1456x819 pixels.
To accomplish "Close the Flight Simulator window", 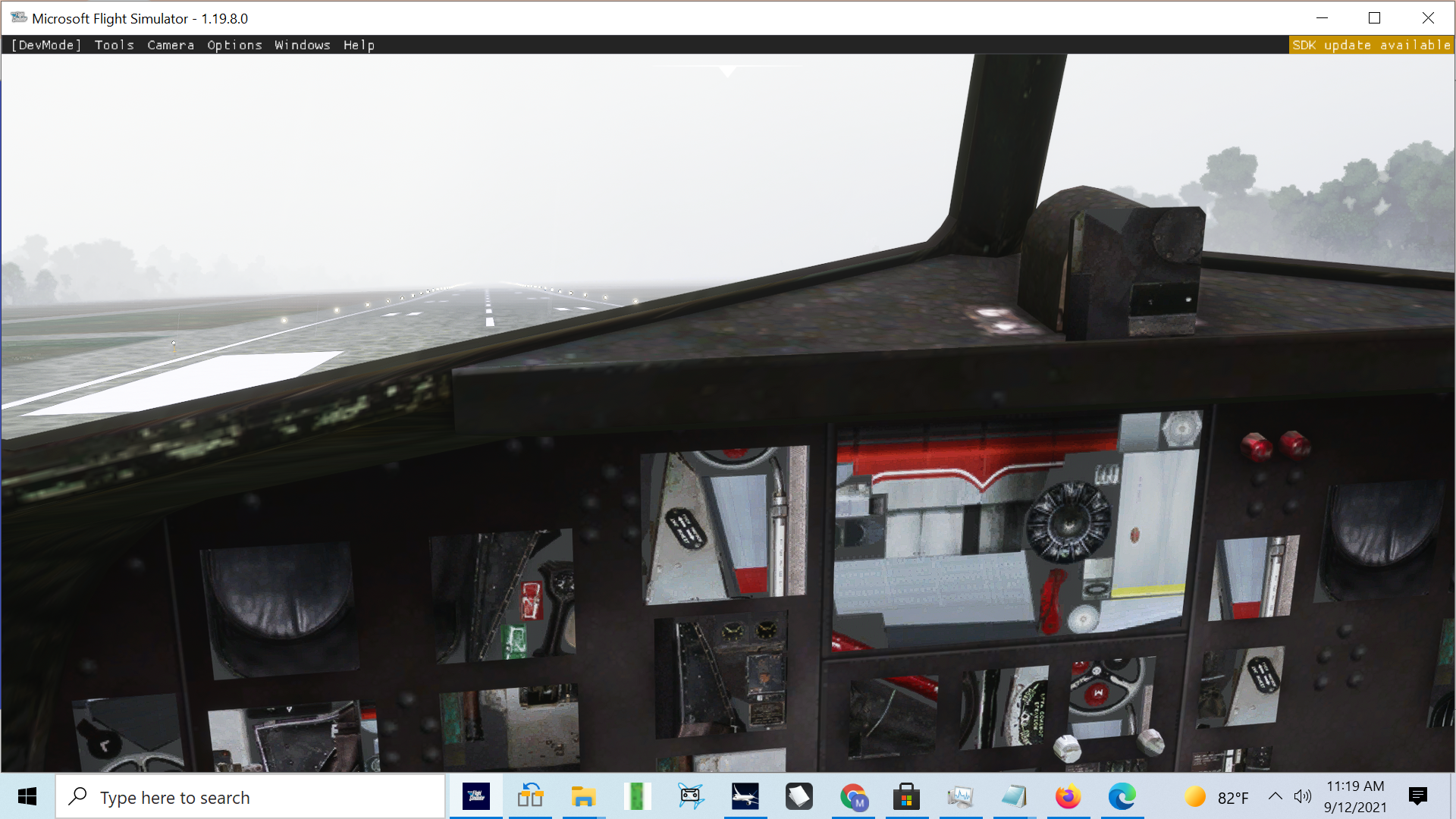I will [1428, 17].
